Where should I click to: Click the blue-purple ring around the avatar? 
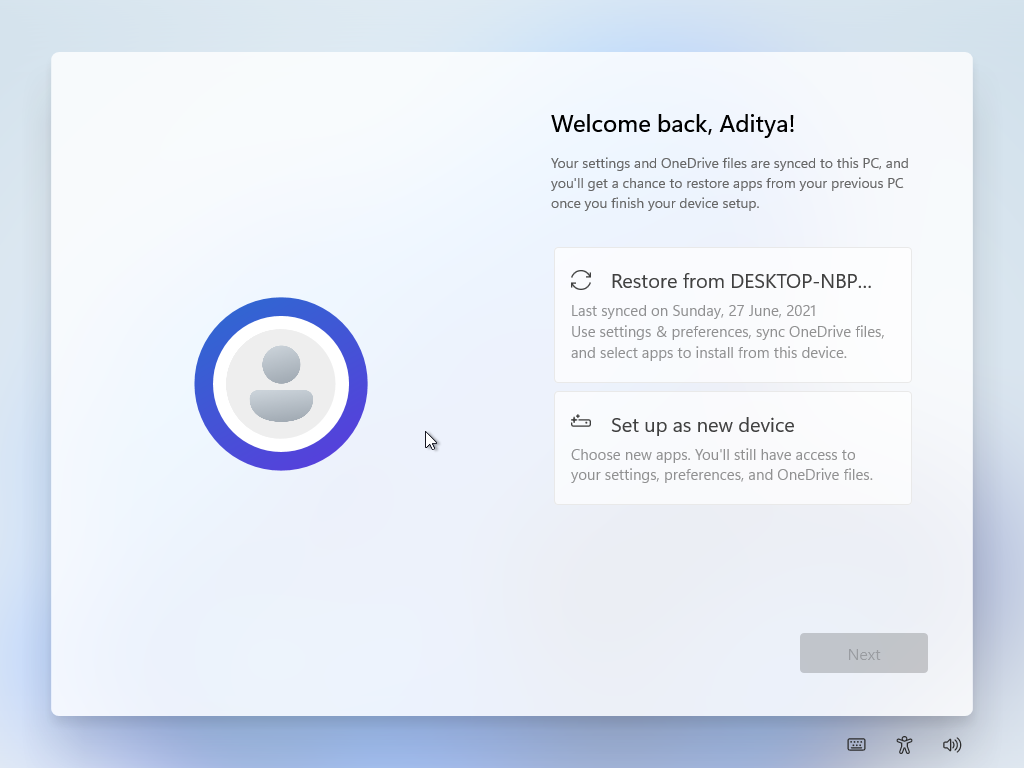[281, 307]
